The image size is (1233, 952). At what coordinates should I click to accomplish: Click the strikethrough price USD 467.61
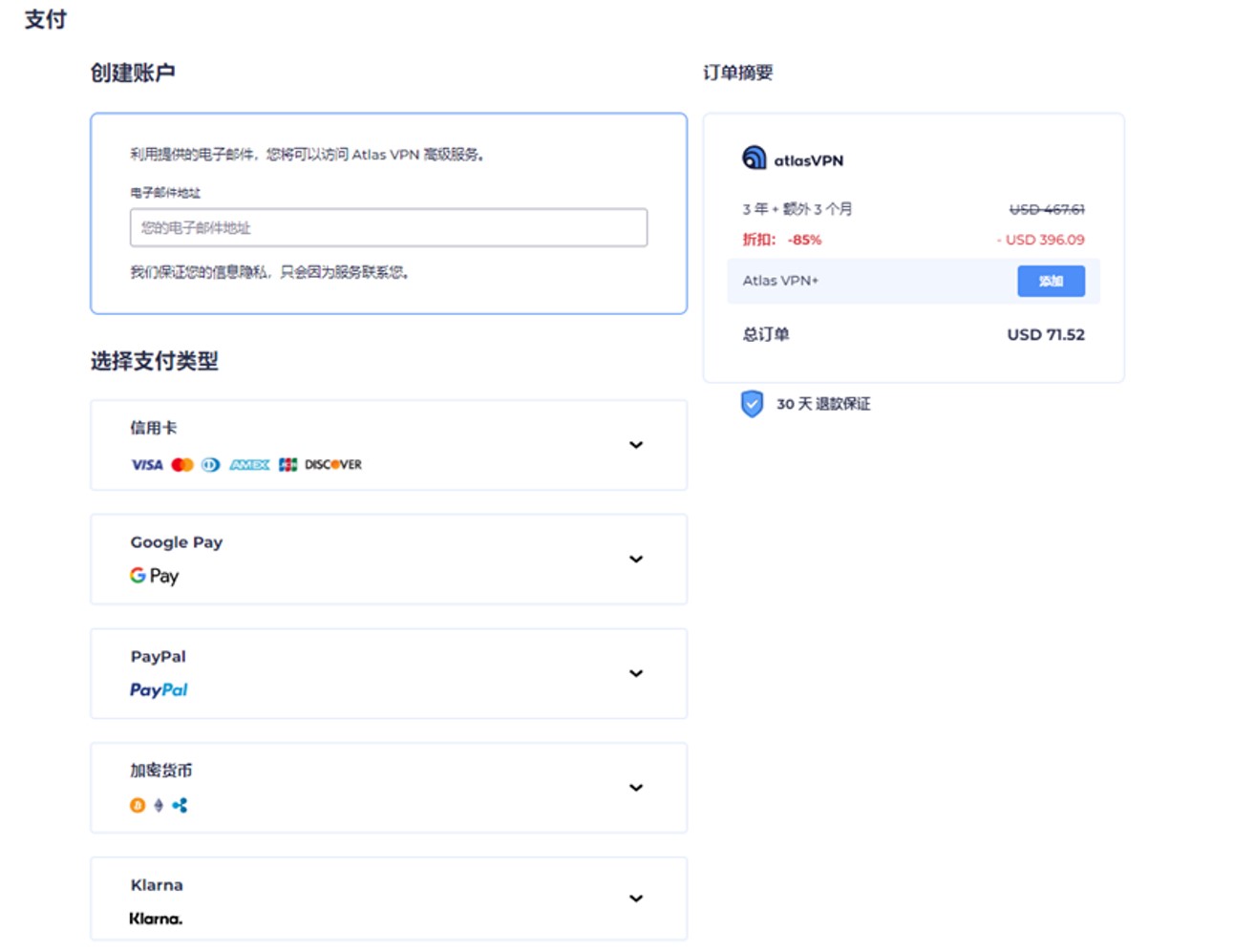pyautogui.click(x=1047, y=209)
